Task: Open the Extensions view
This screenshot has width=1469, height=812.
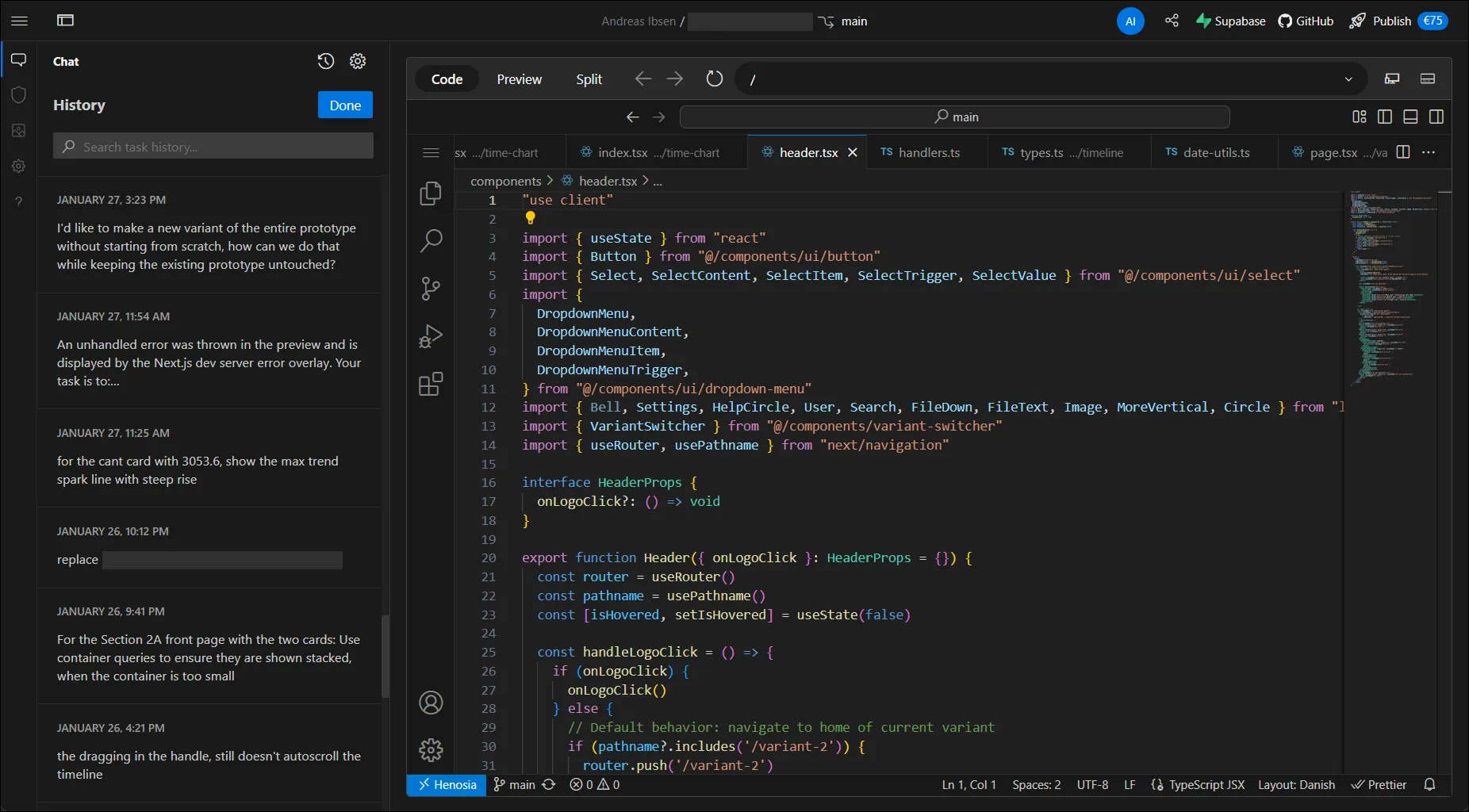Action: tap(431, 385)
